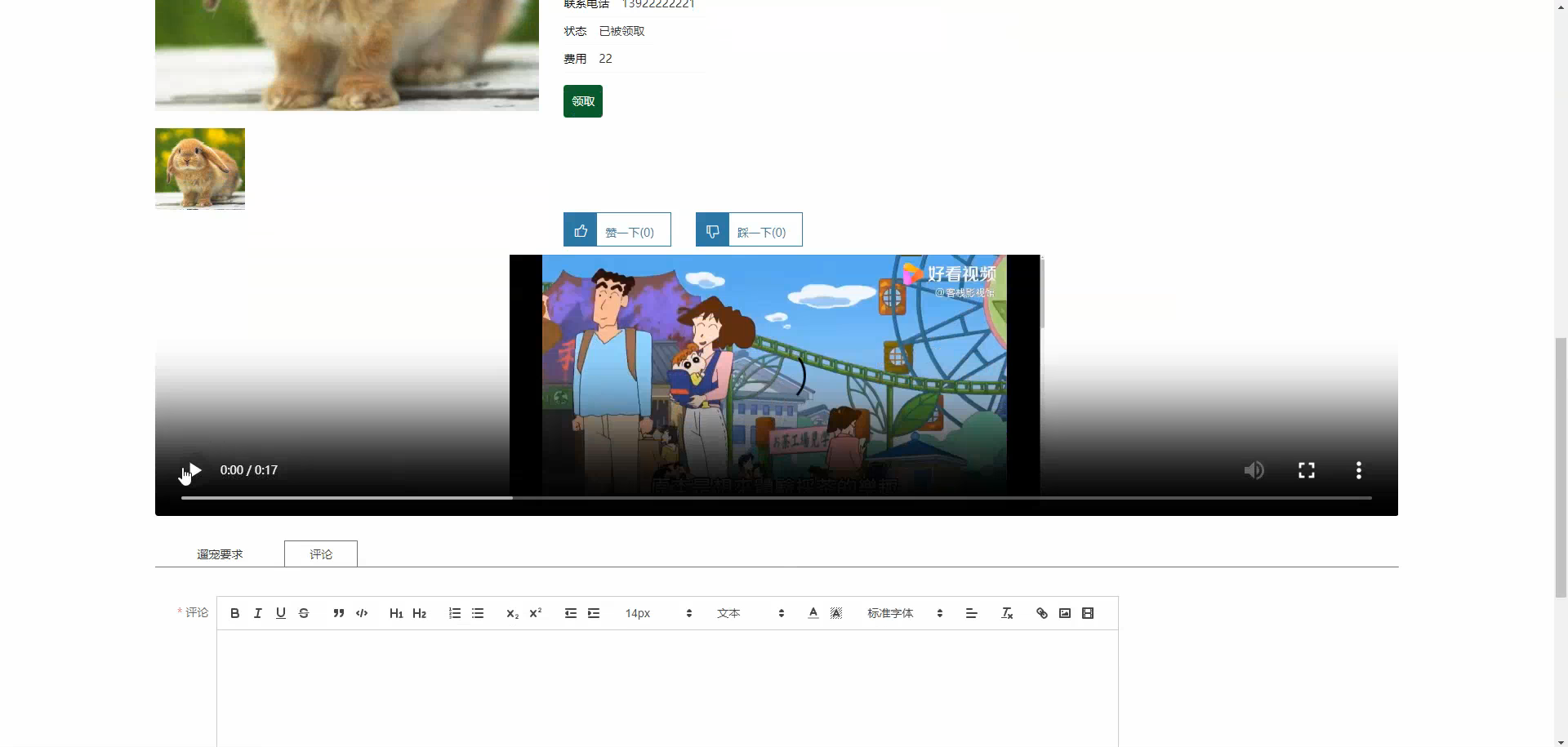Open the background highlight color picker
1568x747 pixels.
[x=836, y=613]
